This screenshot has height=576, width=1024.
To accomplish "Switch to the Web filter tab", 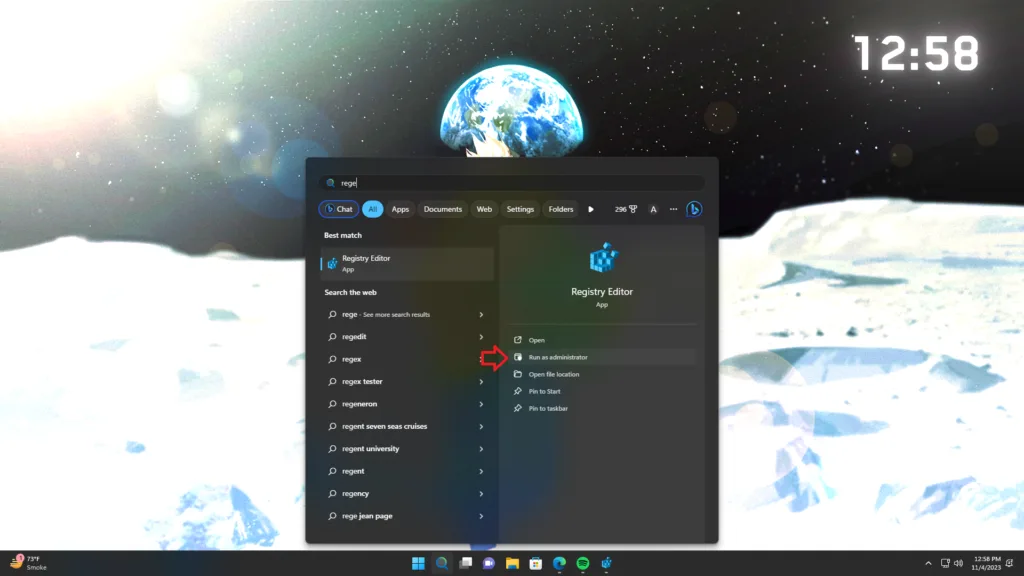I will click(x=484, y=209).
